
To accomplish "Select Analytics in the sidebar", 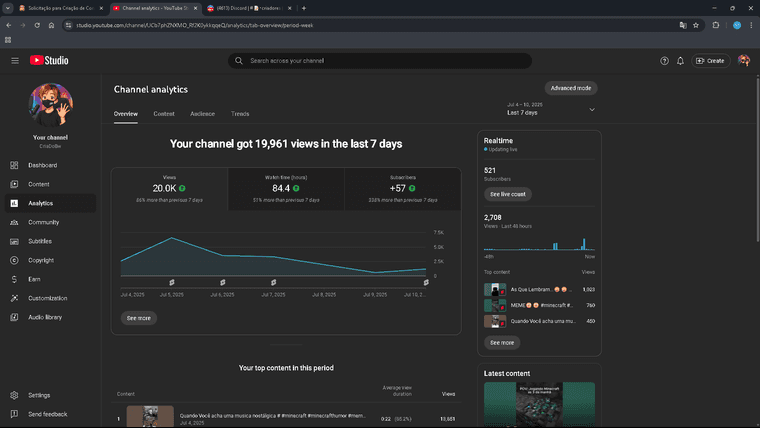I will [x=50, y=203].
